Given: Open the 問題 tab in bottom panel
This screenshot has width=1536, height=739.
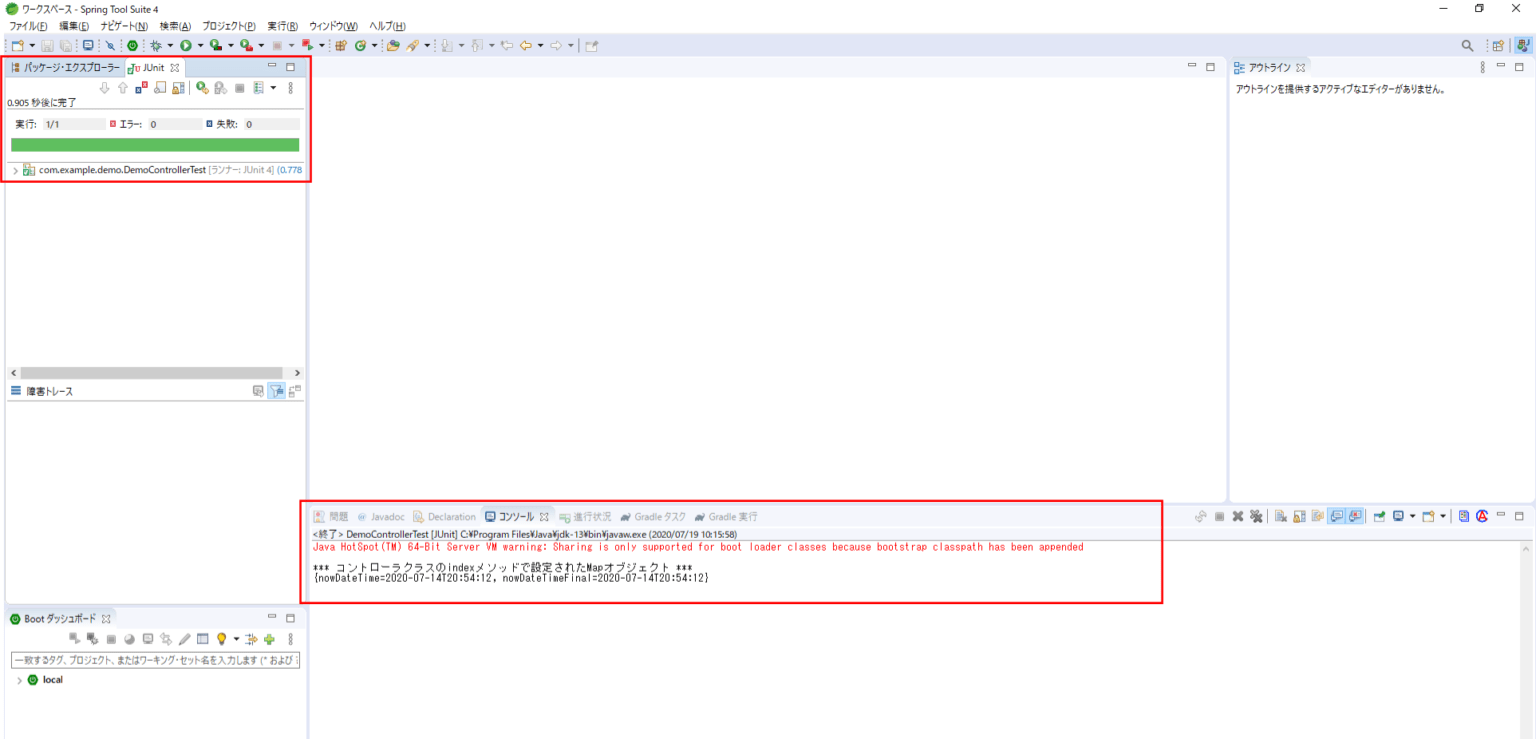Looking at the screenshot, I should (x=332, y=517).
